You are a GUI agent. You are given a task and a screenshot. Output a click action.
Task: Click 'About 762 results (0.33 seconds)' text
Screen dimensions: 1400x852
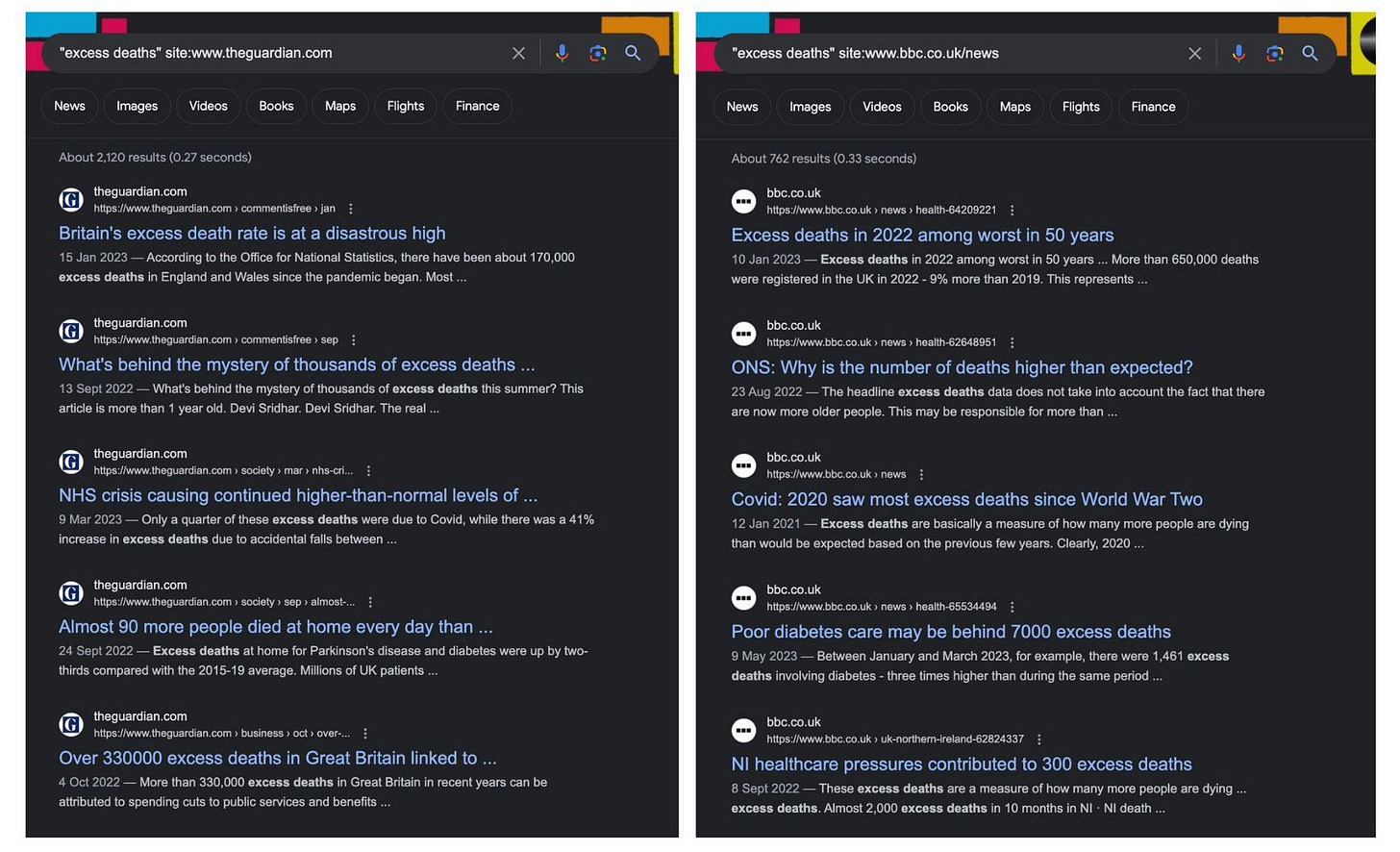click(x=823, y=159)
